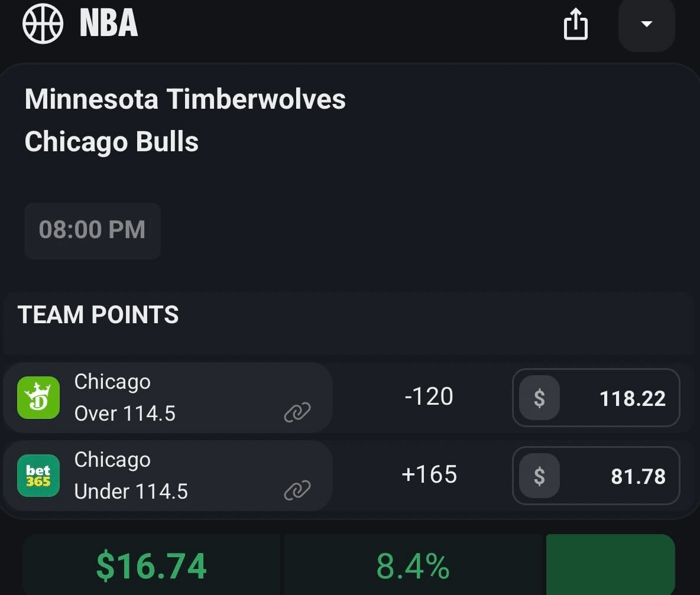The height and width of the screenshot is (595, 700).
Task: Click the Chicago Bulls team name
Action: tap(111, 142)
